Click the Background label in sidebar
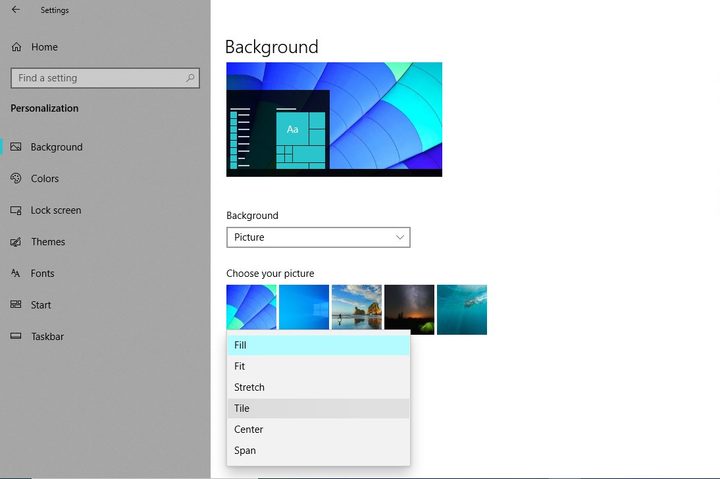The height and width of the screenshot is (479, 720). pos(56,147)
